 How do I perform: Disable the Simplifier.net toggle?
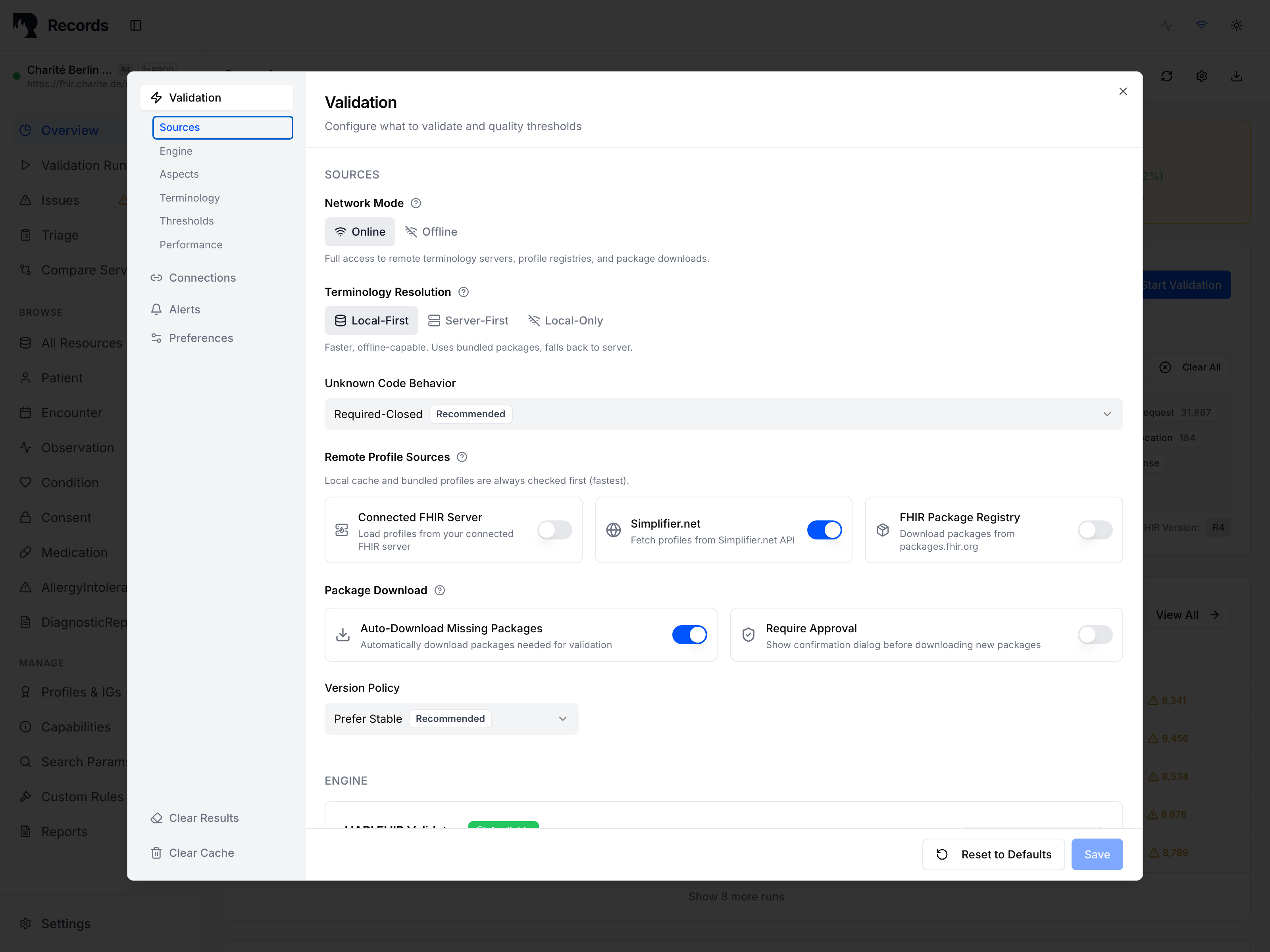tap(824, 530)
